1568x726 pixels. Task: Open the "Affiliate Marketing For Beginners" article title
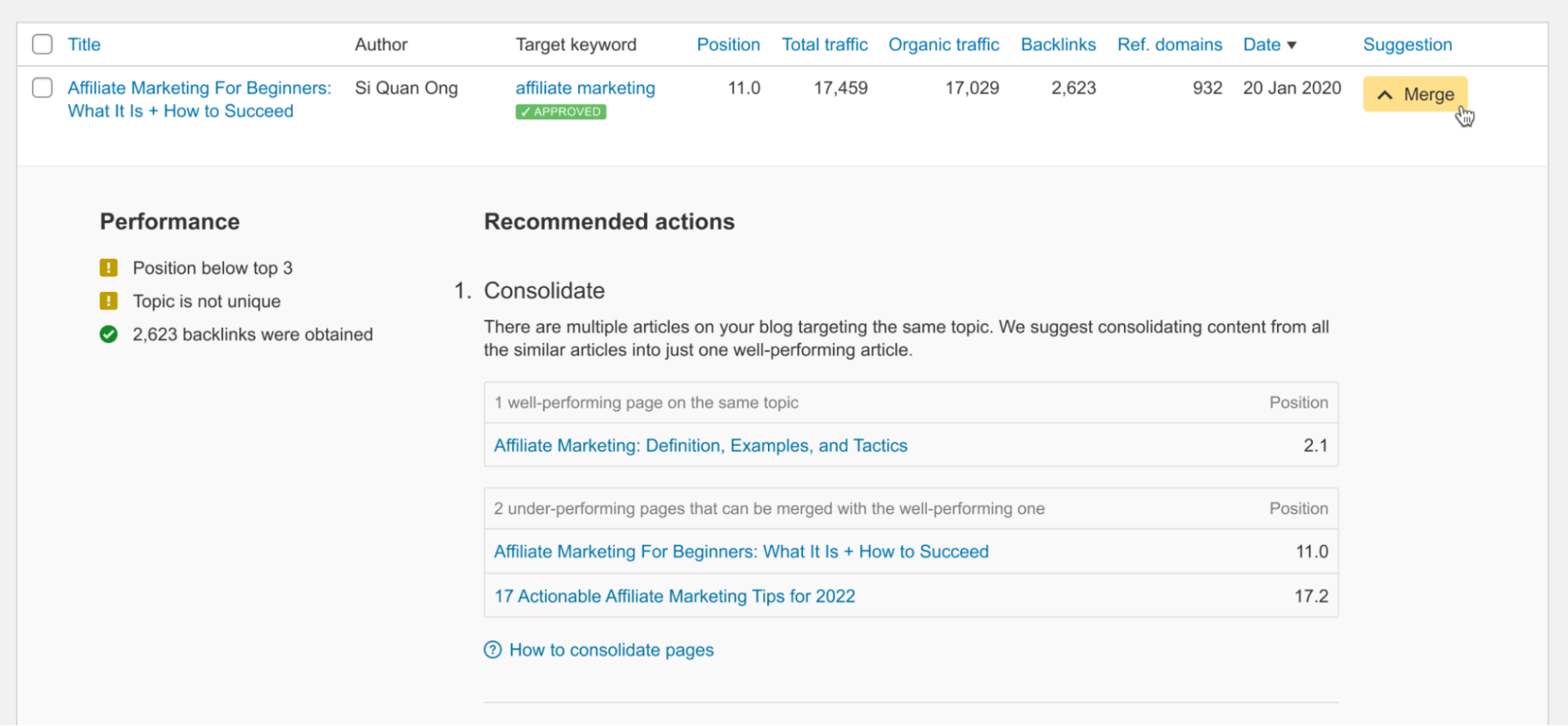[x=199, y=99]
